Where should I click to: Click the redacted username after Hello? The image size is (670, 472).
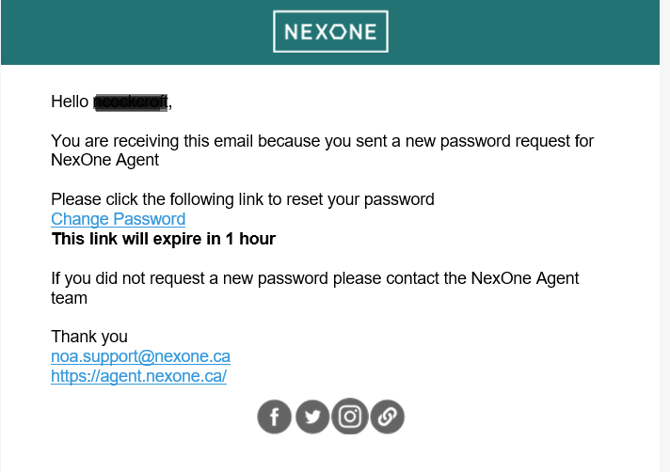[131, 101]
